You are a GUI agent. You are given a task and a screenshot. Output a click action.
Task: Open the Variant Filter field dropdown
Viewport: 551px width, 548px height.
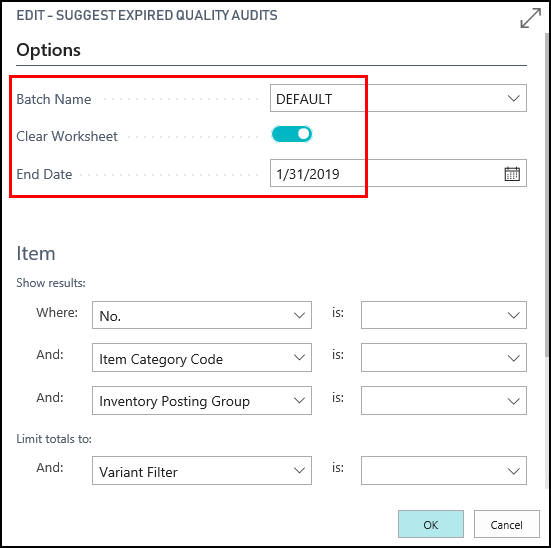coord(299,471)
